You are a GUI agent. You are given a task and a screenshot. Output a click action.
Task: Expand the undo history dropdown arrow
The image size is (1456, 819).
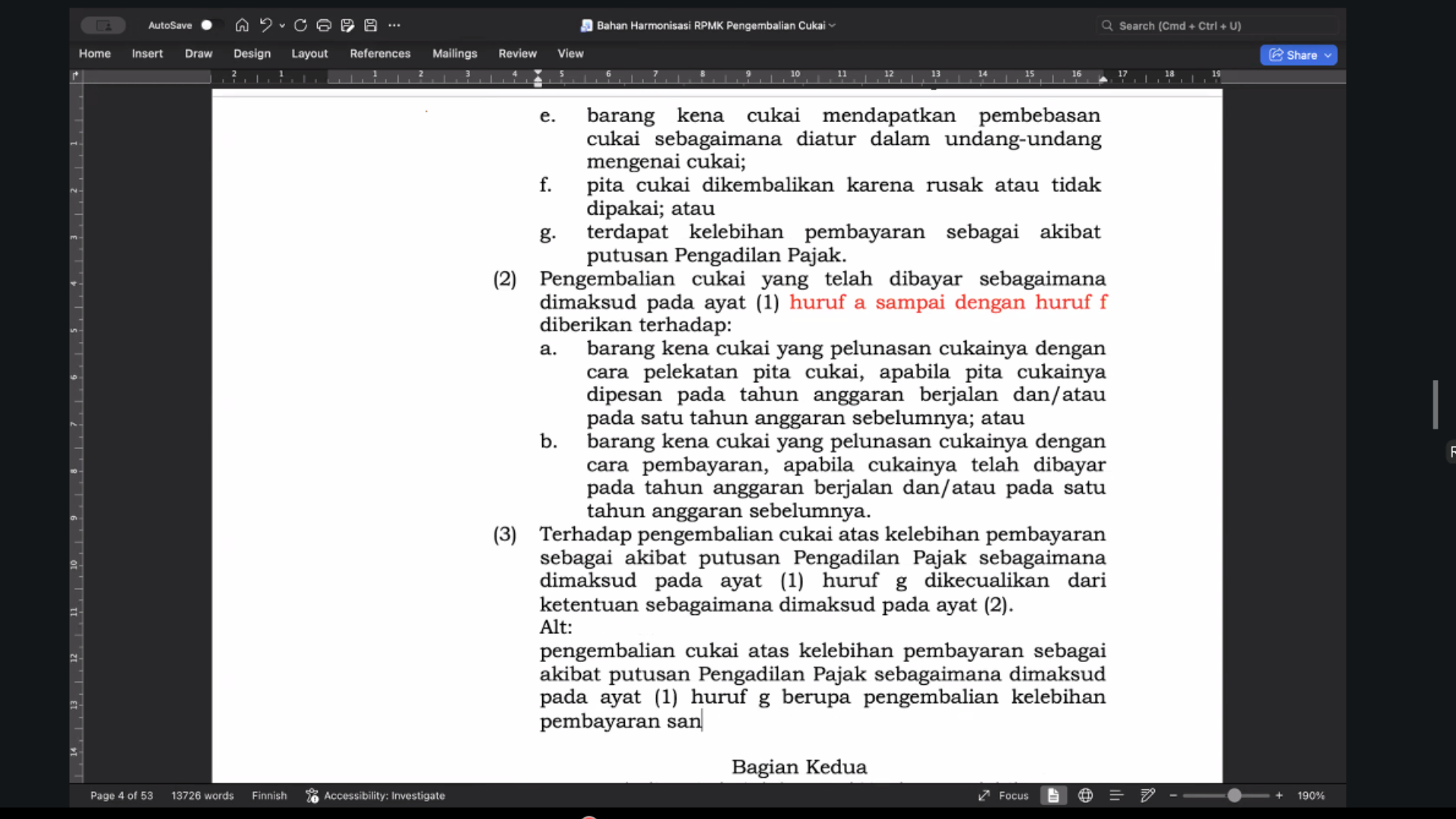(x=282, y=25)
